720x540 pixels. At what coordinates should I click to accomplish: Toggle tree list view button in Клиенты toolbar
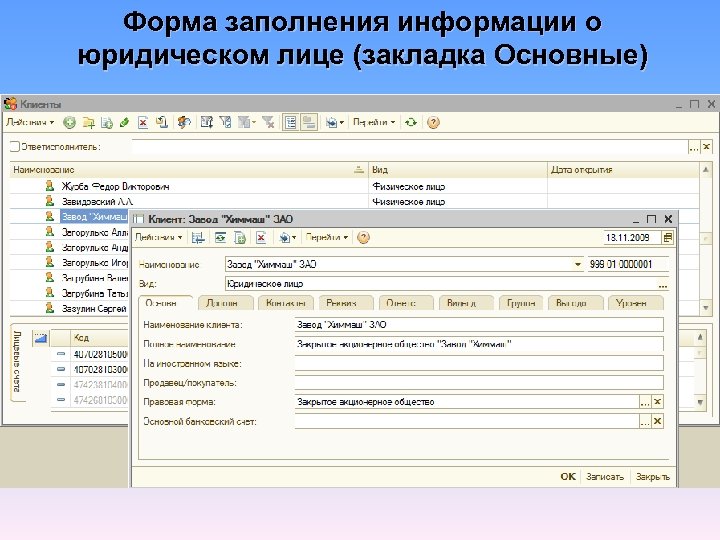(291, 123)
